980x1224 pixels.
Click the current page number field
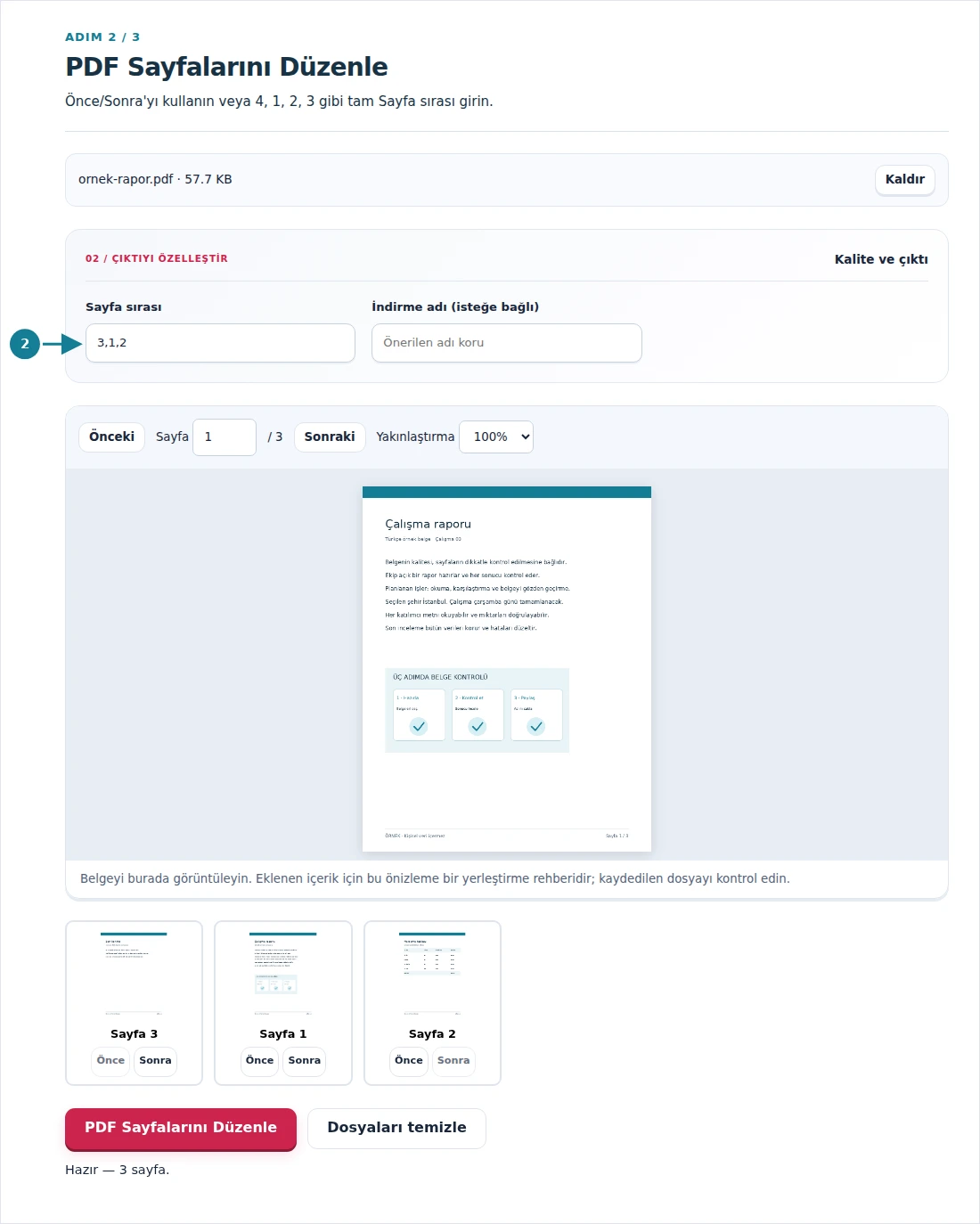[225, 437]
